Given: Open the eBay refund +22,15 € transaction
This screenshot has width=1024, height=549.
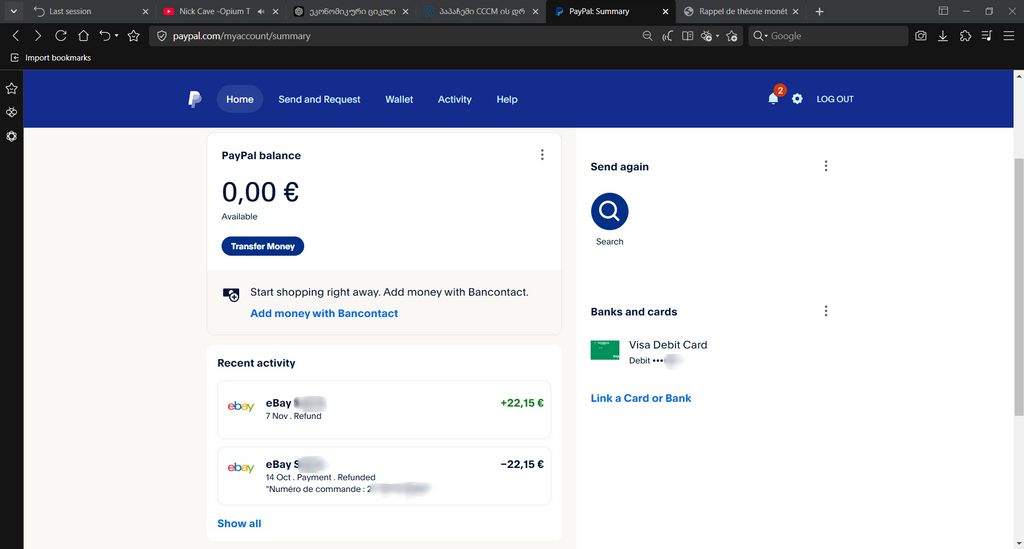Looking at the screenshot, I should (x=384, y=409).
